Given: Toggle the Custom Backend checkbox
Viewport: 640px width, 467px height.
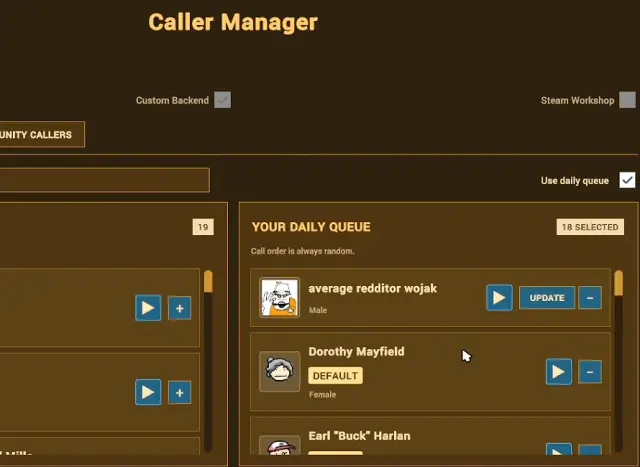Looking at the screenshot, I should pyautogui.click(x=222, y=100).
